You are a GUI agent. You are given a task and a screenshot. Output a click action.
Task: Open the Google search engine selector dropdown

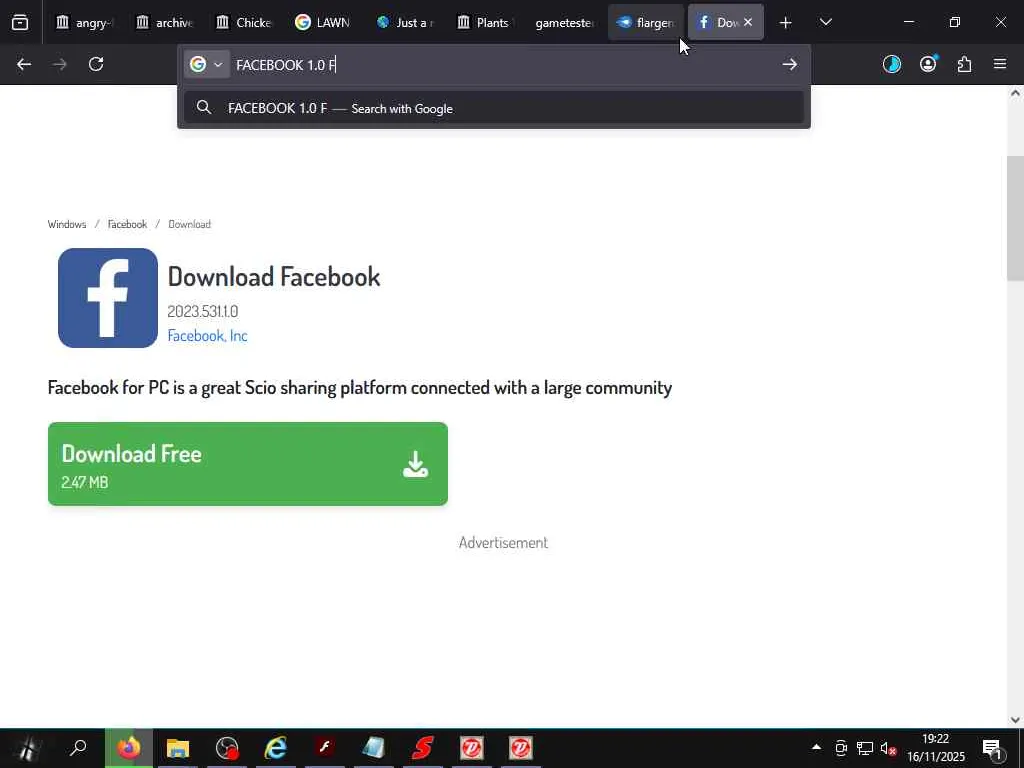click(x=206, y=64)
